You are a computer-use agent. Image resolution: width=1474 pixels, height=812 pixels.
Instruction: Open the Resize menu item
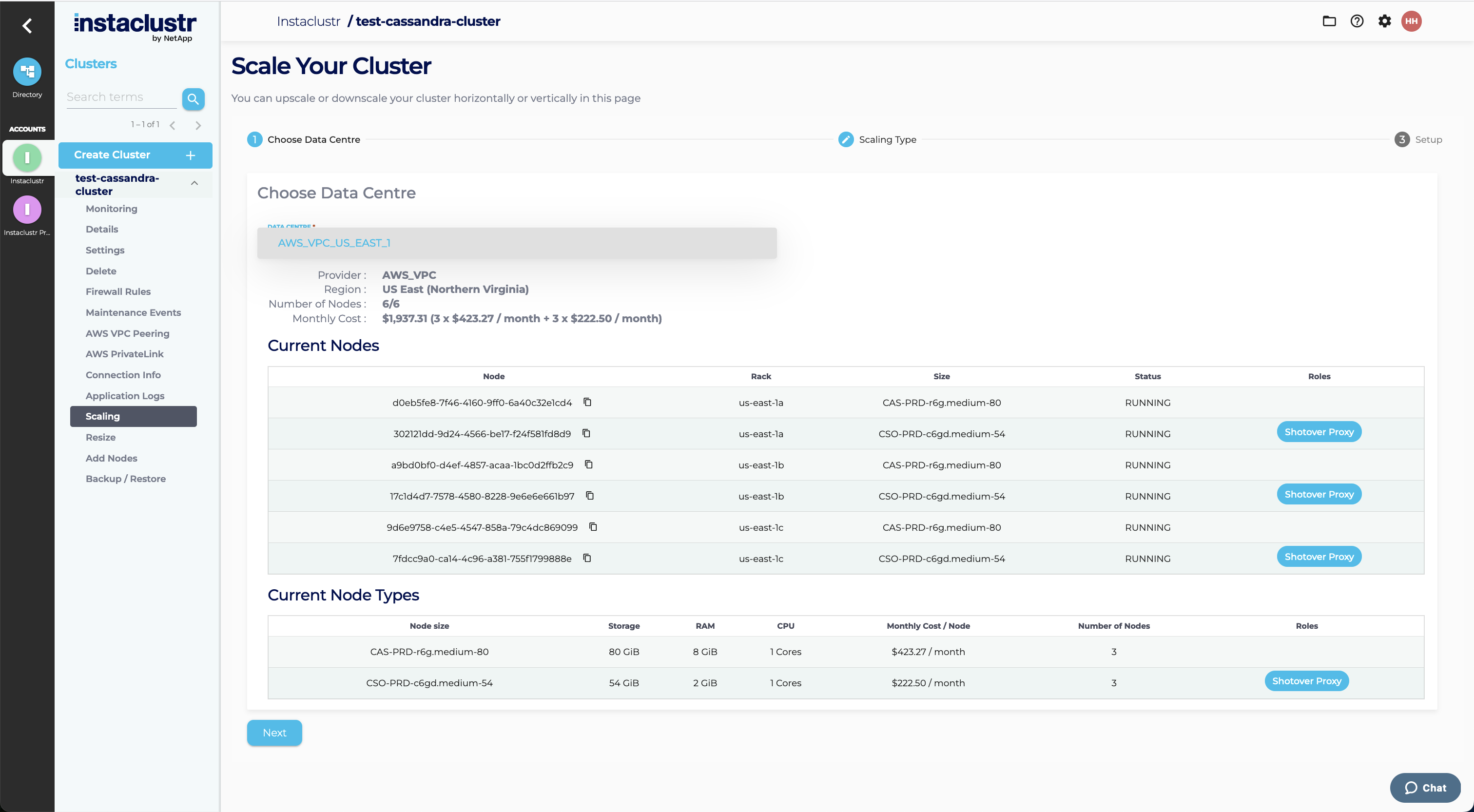101,437
